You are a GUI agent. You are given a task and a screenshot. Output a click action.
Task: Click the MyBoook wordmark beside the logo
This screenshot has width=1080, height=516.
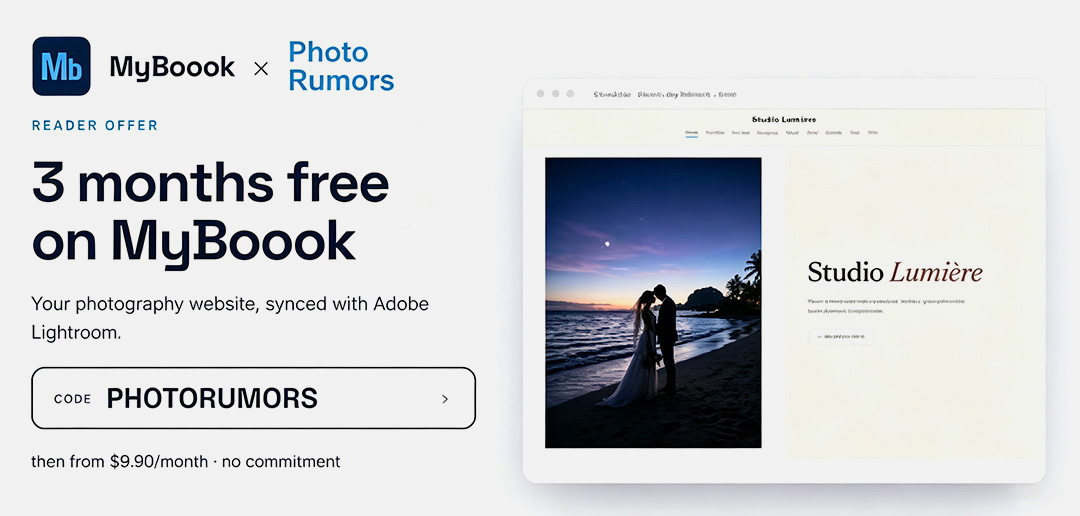tap(172, 68)
